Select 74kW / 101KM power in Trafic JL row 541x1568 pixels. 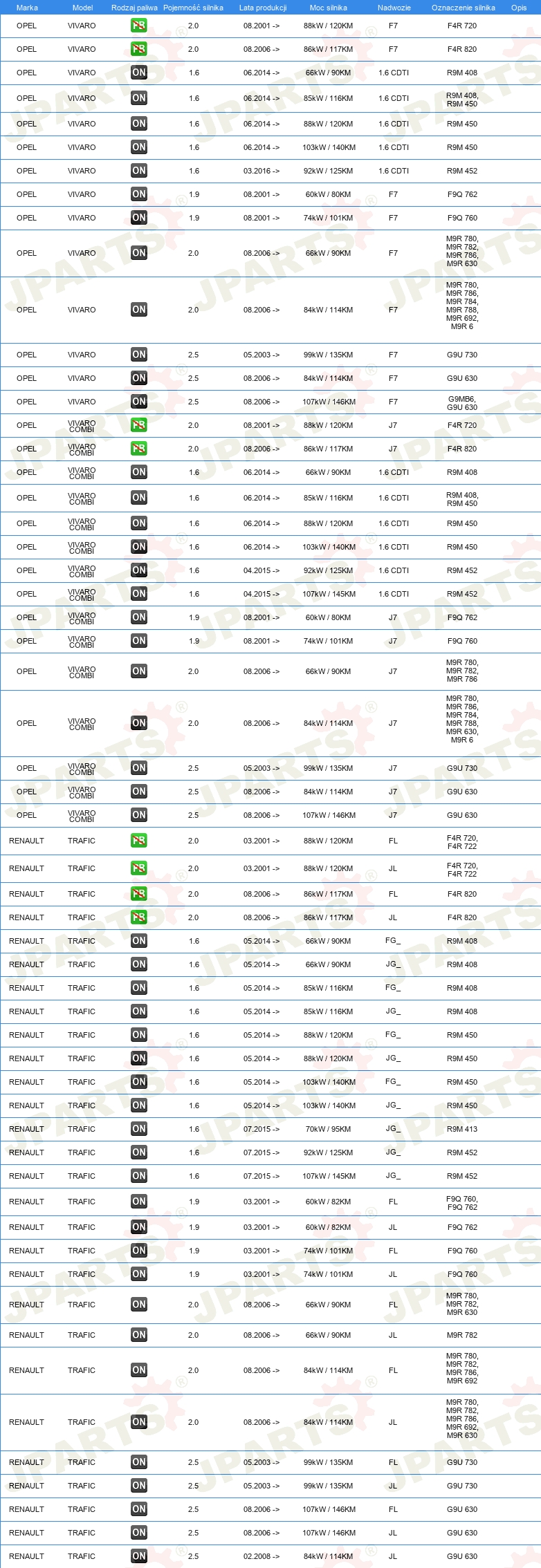[x=329, y=1274]
